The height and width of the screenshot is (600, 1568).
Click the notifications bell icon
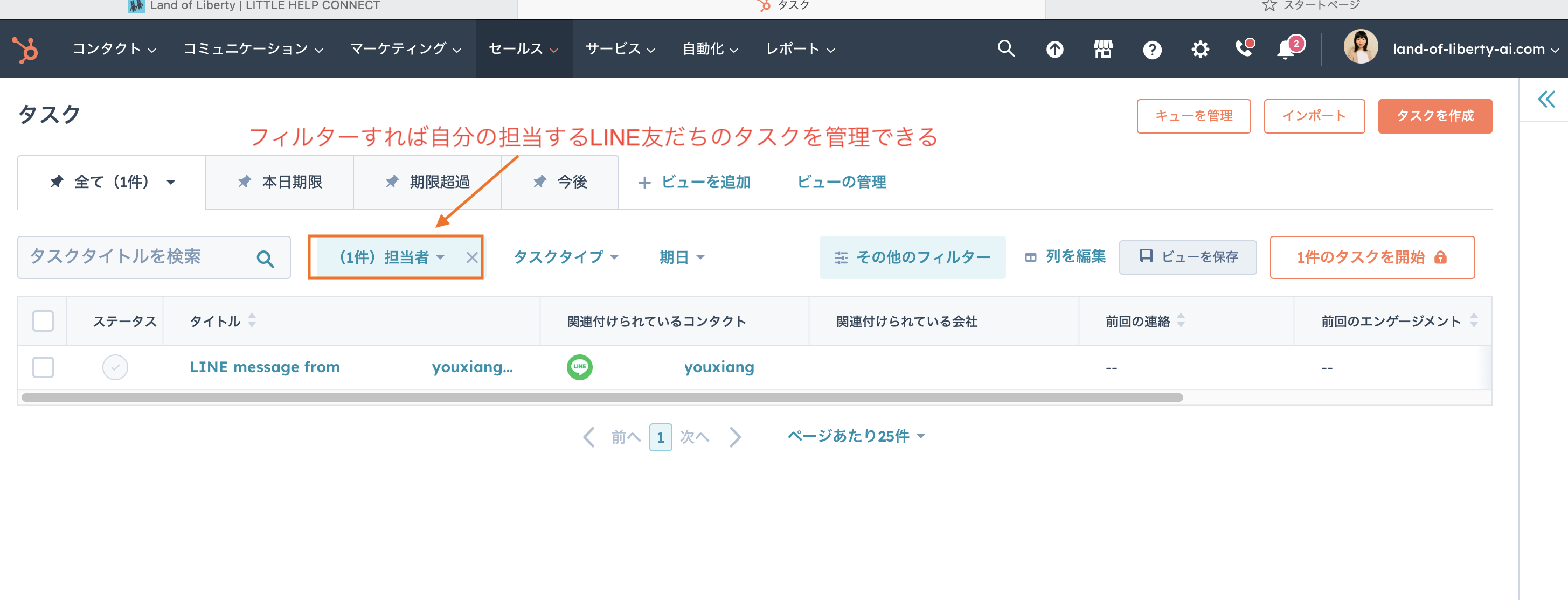coord(1286,48)
